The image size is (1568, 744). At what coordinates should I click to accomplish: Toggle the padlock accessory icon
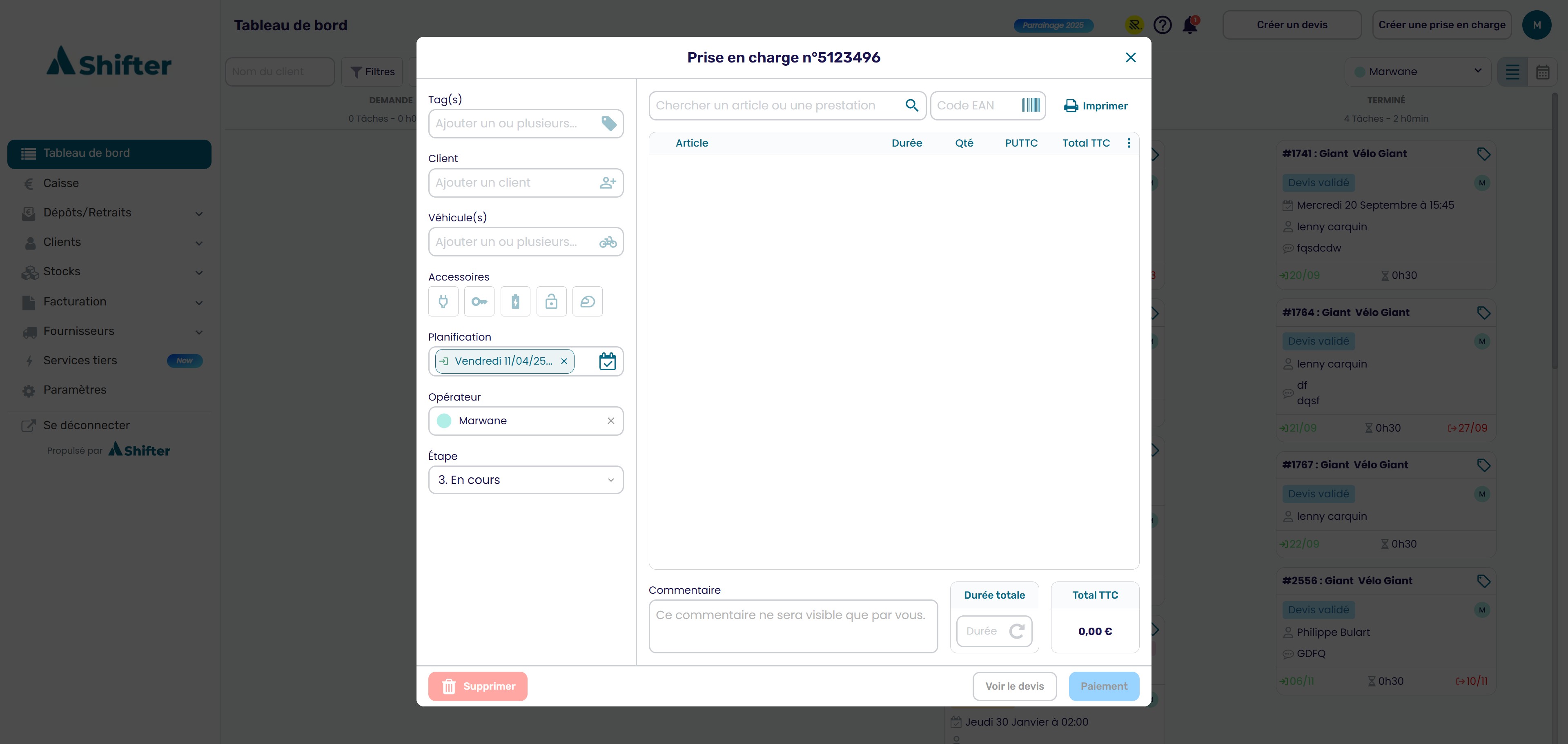click(x=552, y=301)
